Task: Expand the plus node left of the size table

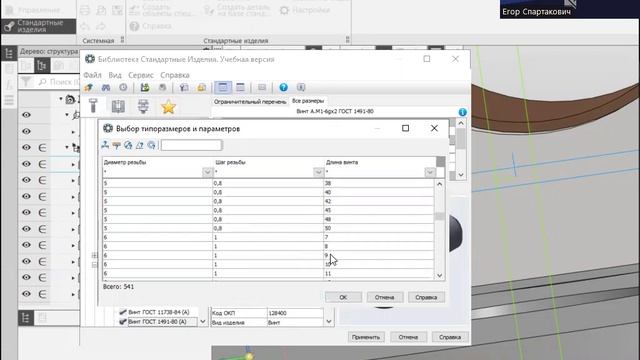Action: [94, 256]
